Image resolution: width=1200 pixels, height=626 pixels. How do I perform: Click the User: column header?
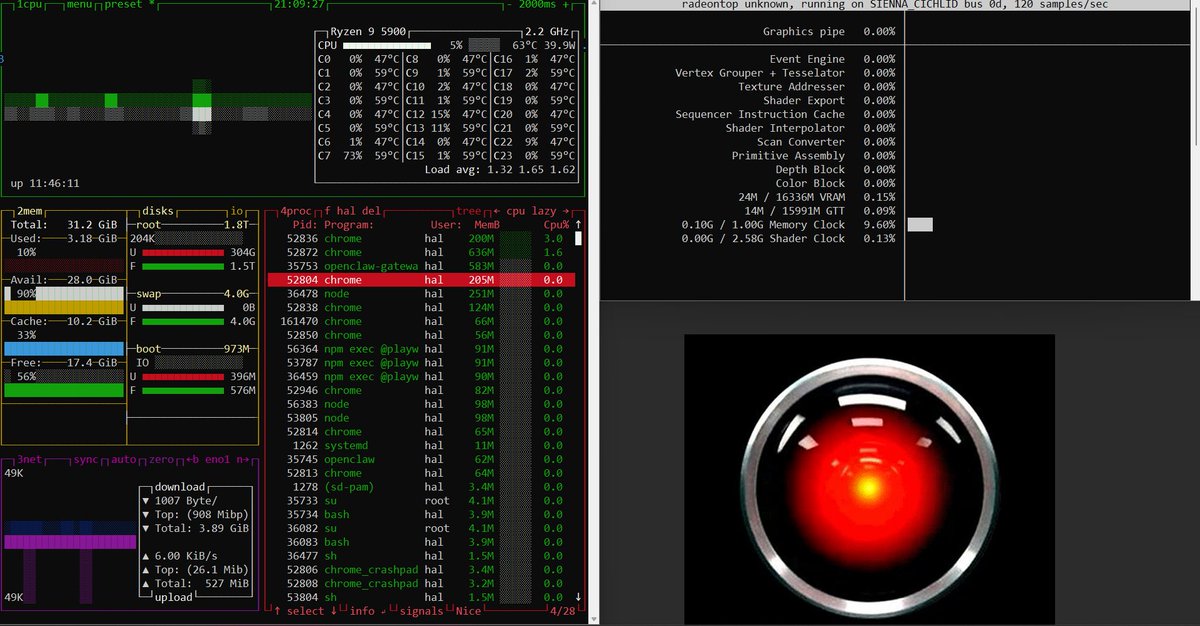(445, 225)
